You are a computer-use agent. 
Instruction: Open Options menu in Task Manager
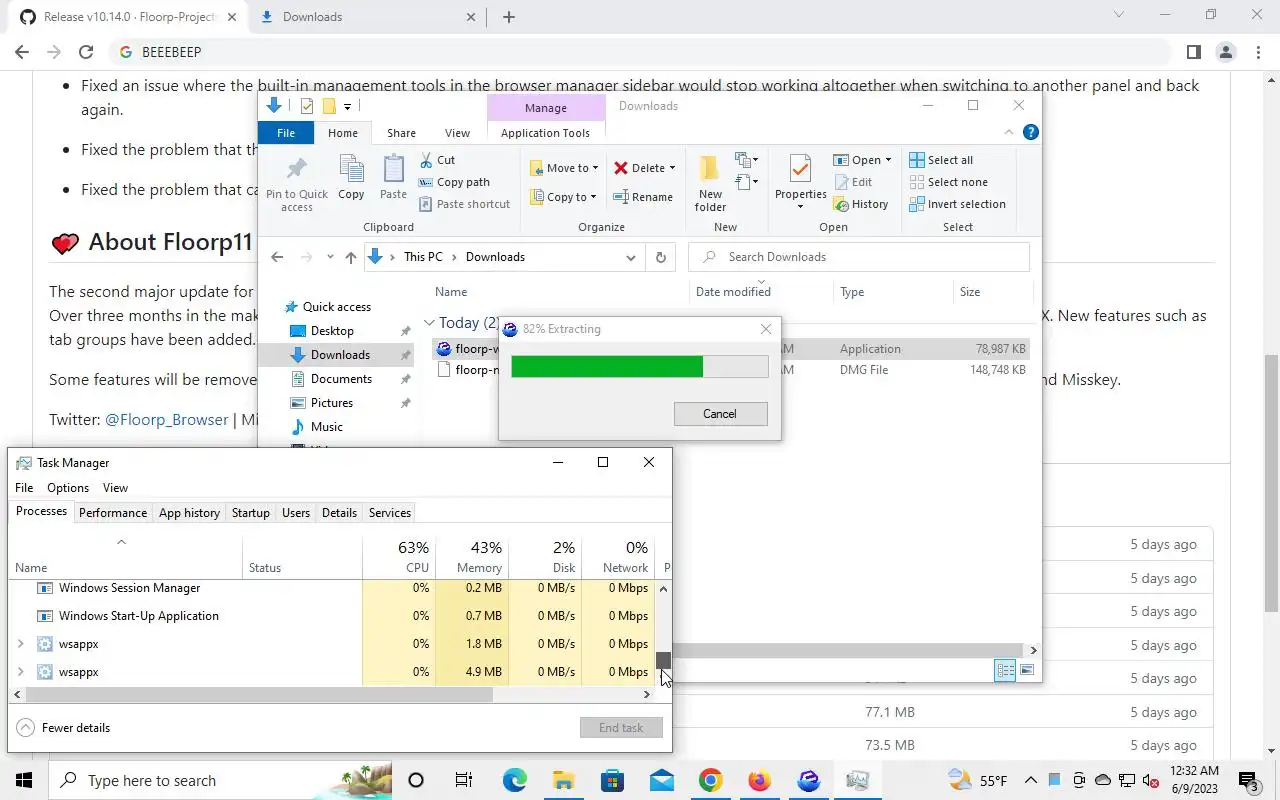point(68,487)
